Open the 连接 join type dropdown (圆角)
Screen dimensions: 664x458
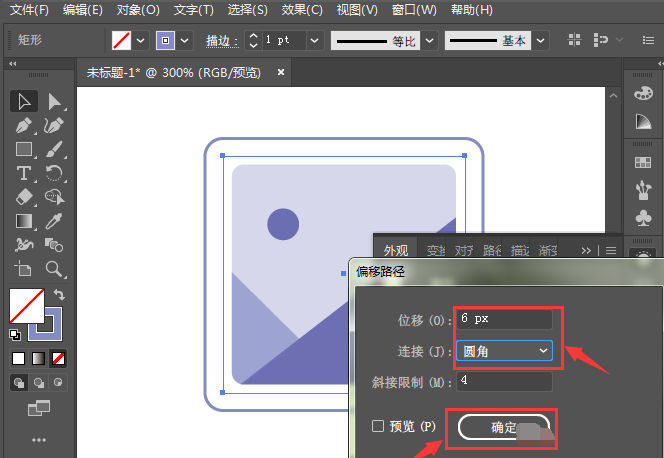(504, 351)
